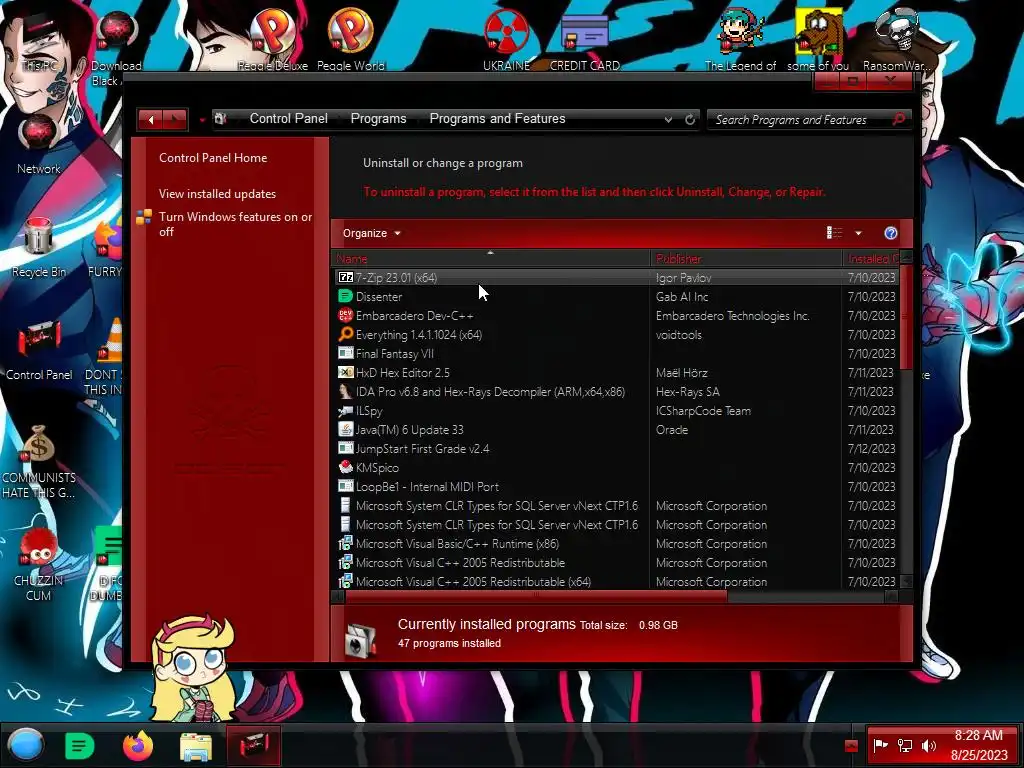
Task: Click the 7/12/2023 install date cell
Action: pos(871,449)
